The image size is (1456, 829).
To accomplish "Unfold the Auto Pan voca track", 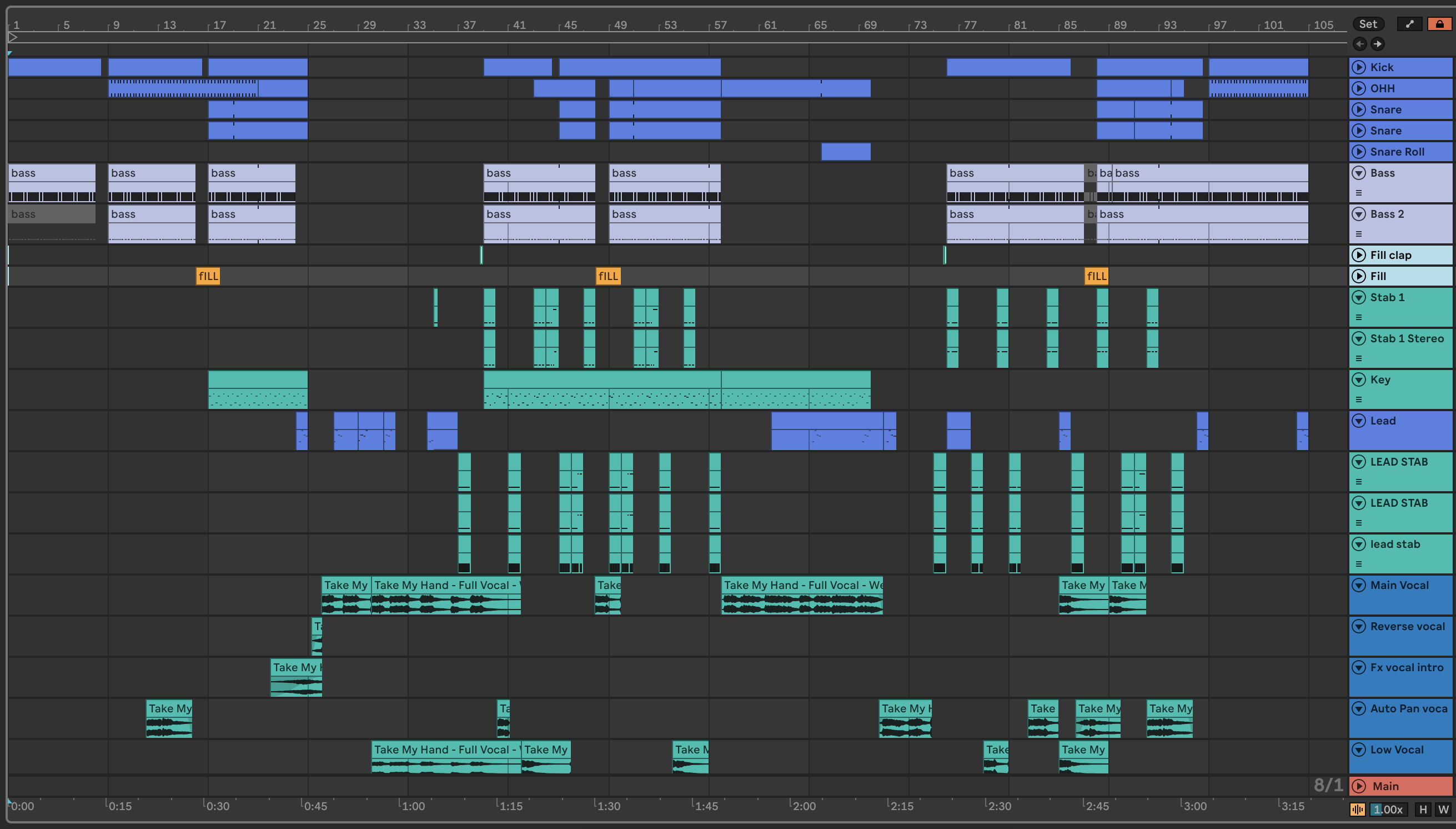I will pyautogui.click(x=1359, y=708).
